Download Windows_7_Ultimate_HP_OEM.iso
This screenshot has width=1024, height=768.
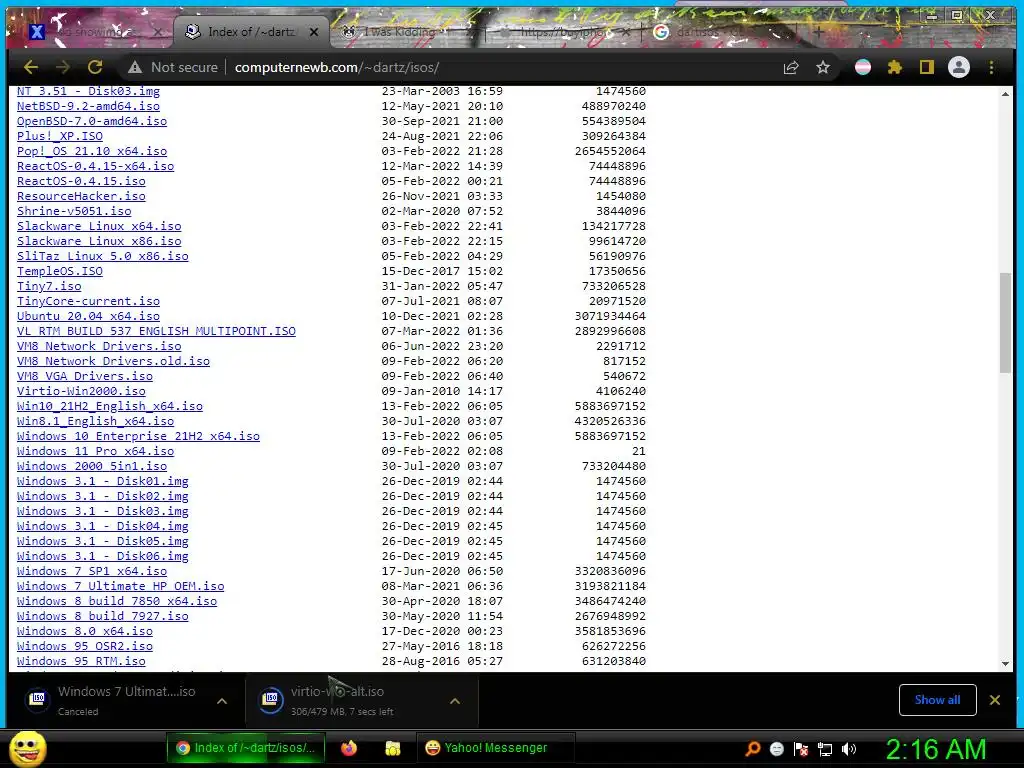click(120, 586)
